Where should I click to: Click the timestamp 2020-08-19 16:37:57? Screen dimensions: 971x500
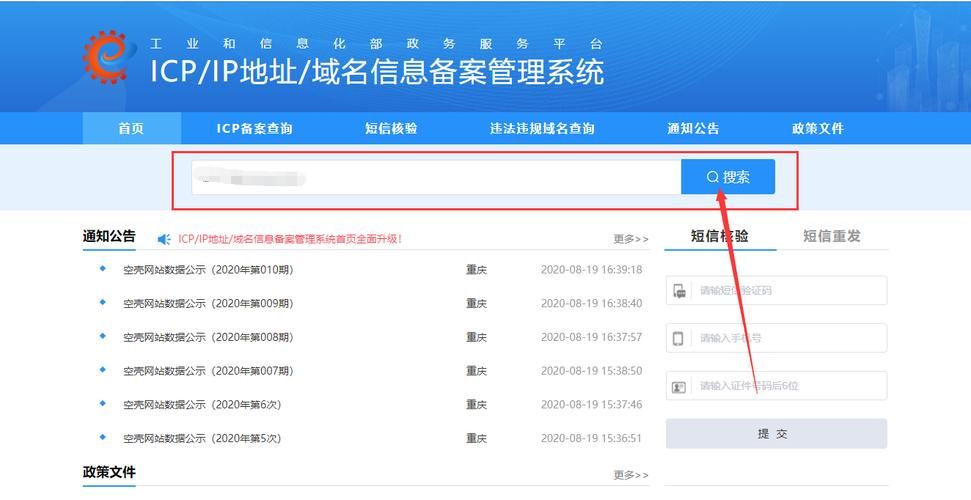[591, 337]
